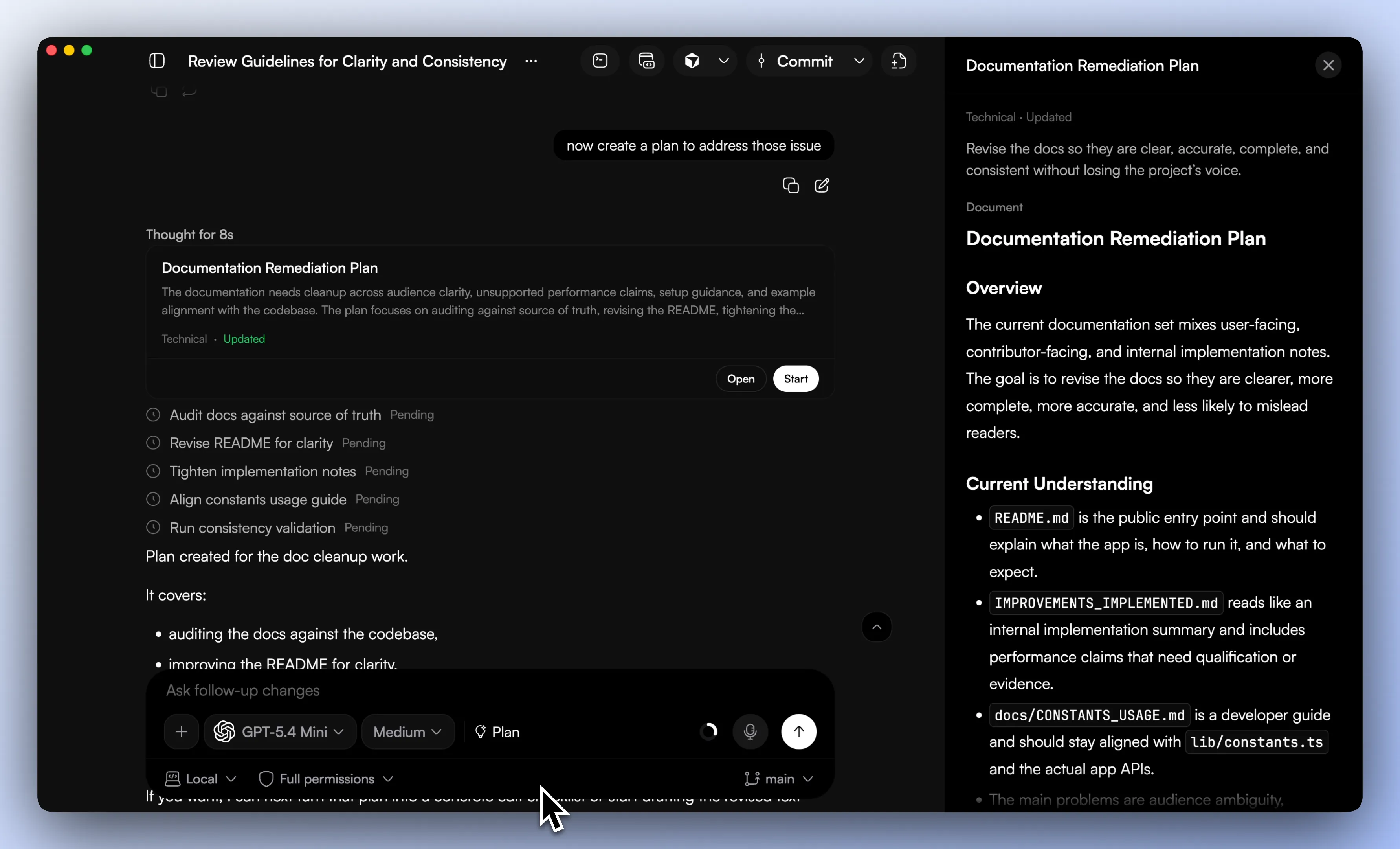The image size is (1400, 849).
Task: Toggle Plan mode
Action: [497, 731]
